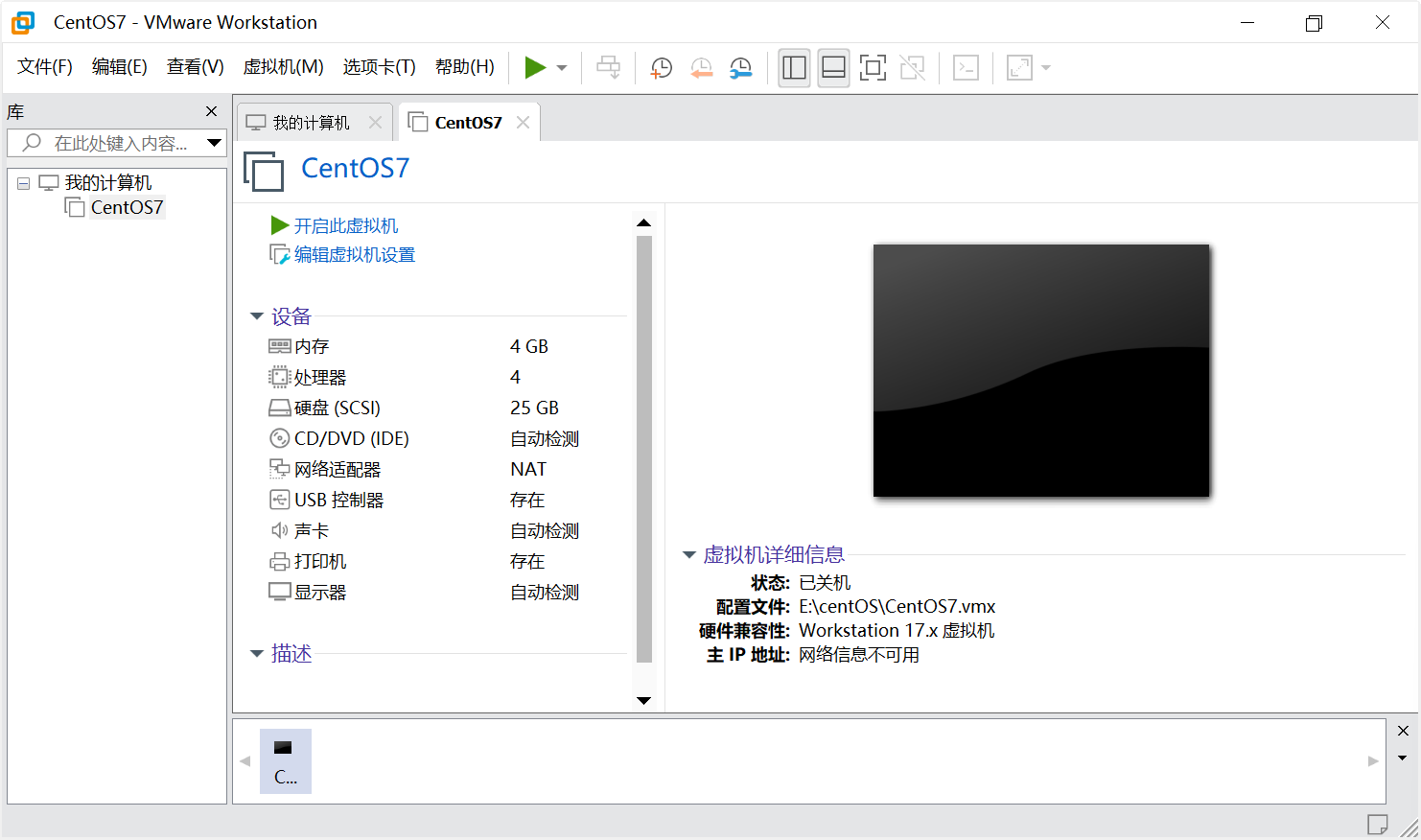
Task: Open the snapshot manager icon
Action: coord(741,67)
